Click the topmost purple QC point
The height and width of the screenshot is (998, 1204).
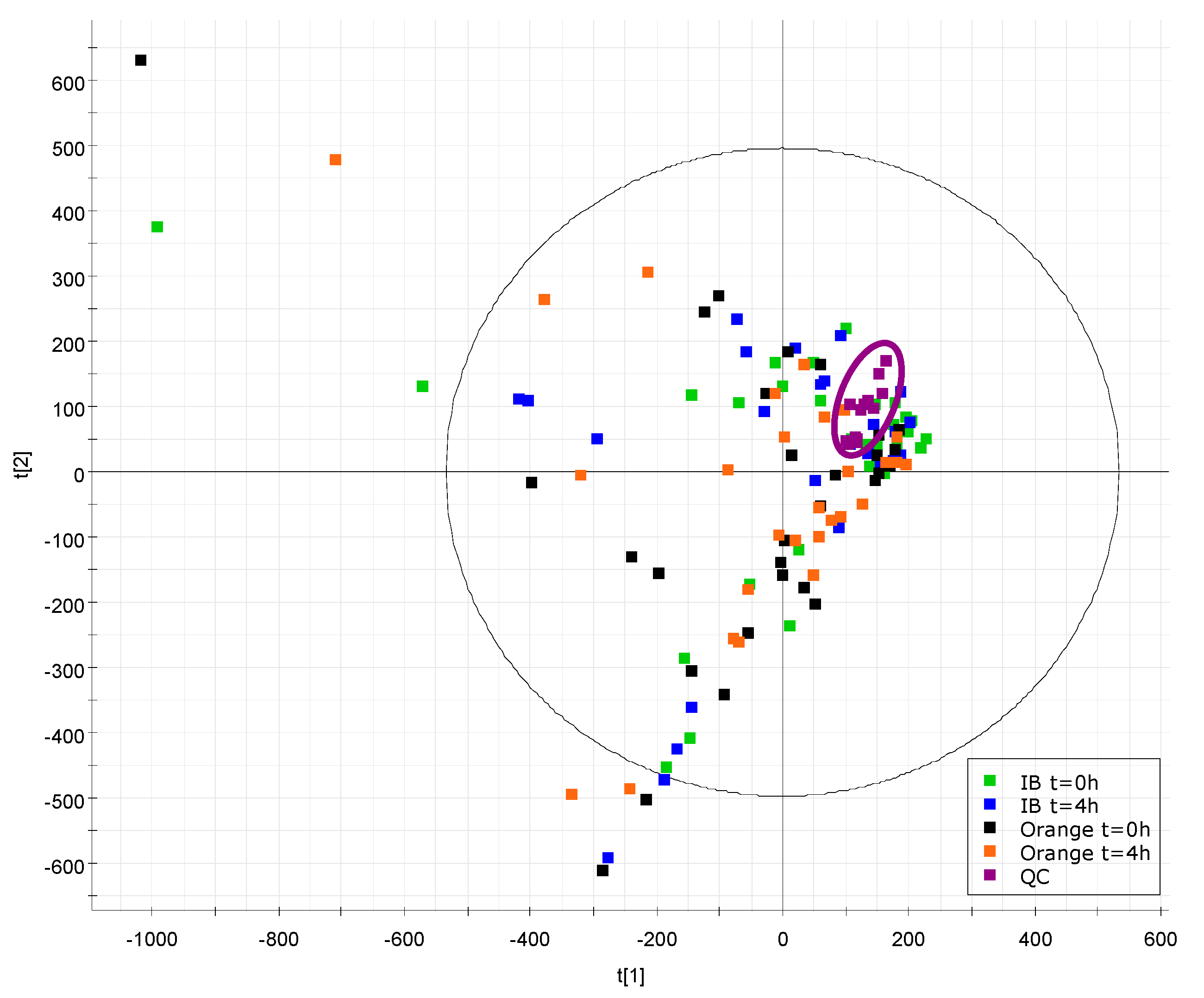pyautogui.click(x=886, y=361)
